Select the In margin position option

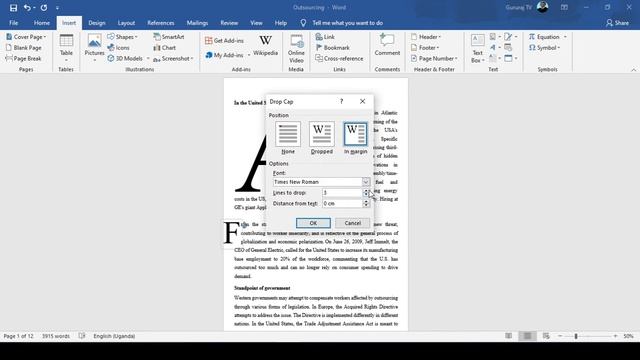356,138
